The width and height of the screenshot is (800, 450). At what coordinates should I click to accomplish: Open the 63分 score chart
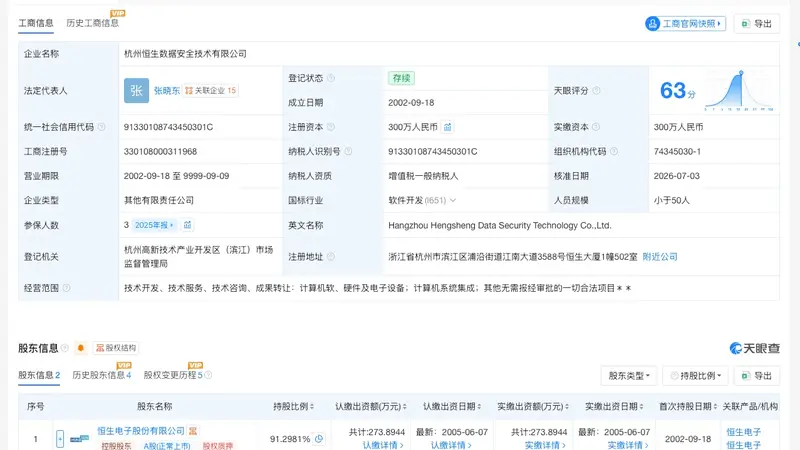[x=740, y=91]
